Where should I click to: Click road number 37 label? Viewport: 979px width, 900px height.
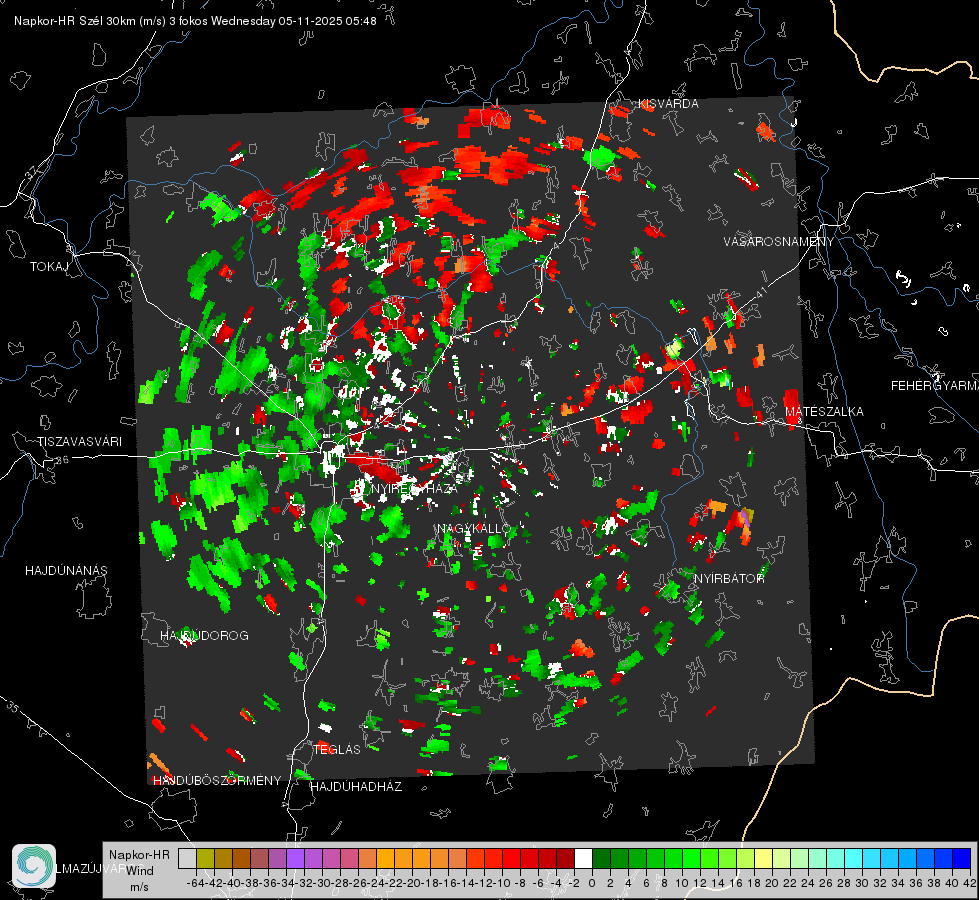[x=32, y=171]
